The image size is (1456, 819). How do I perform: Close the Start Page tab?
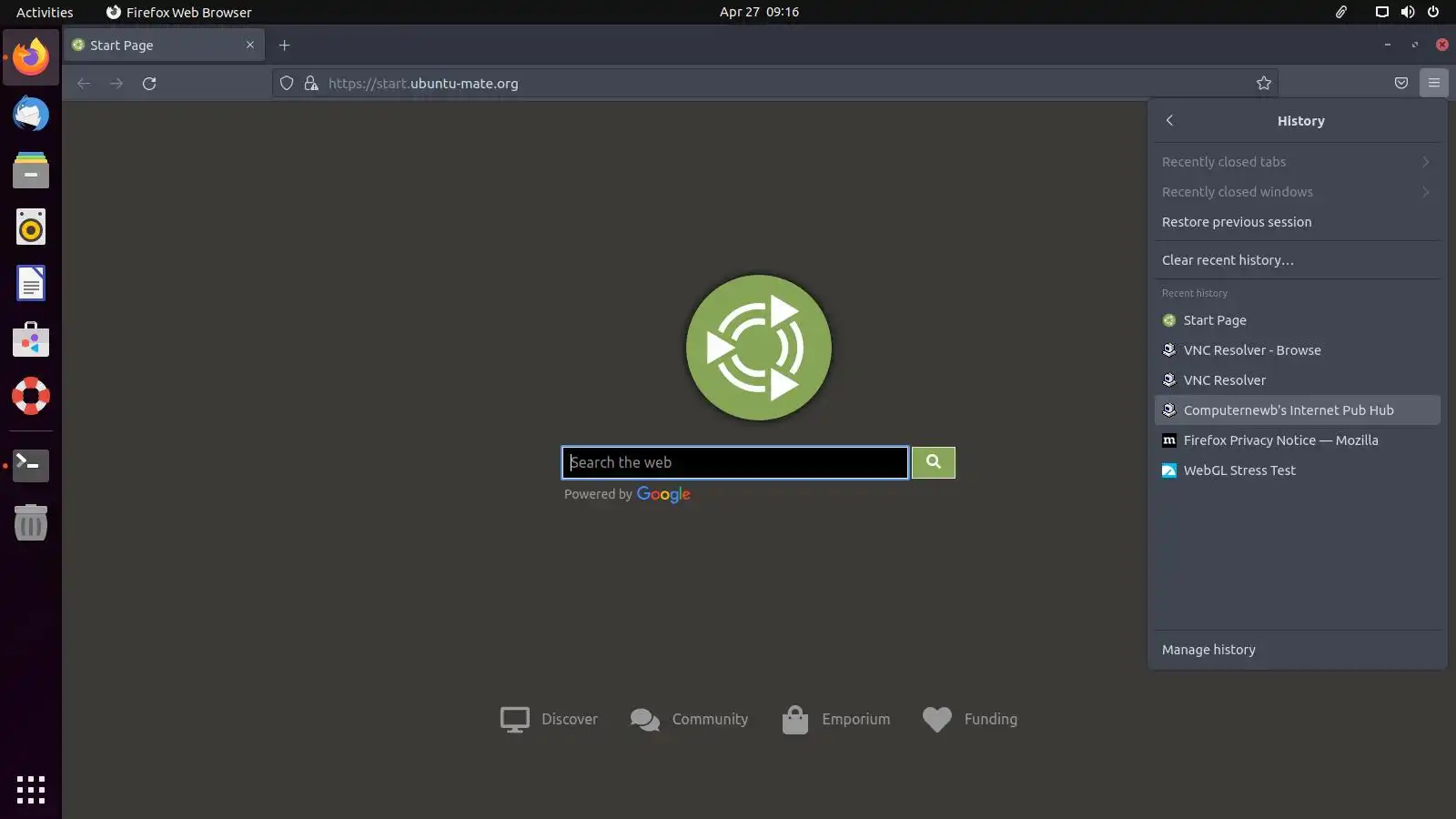[250, 45]
